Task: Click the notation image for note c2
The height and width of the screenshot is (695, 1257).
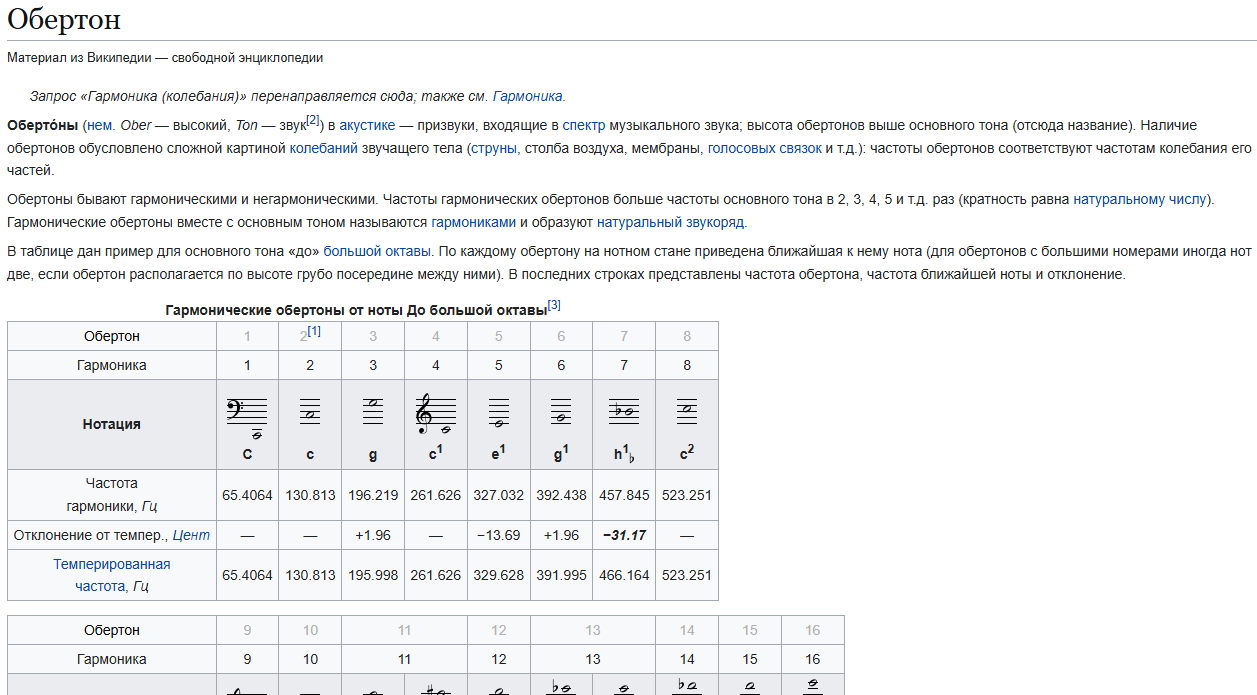Action: point(687,410)
